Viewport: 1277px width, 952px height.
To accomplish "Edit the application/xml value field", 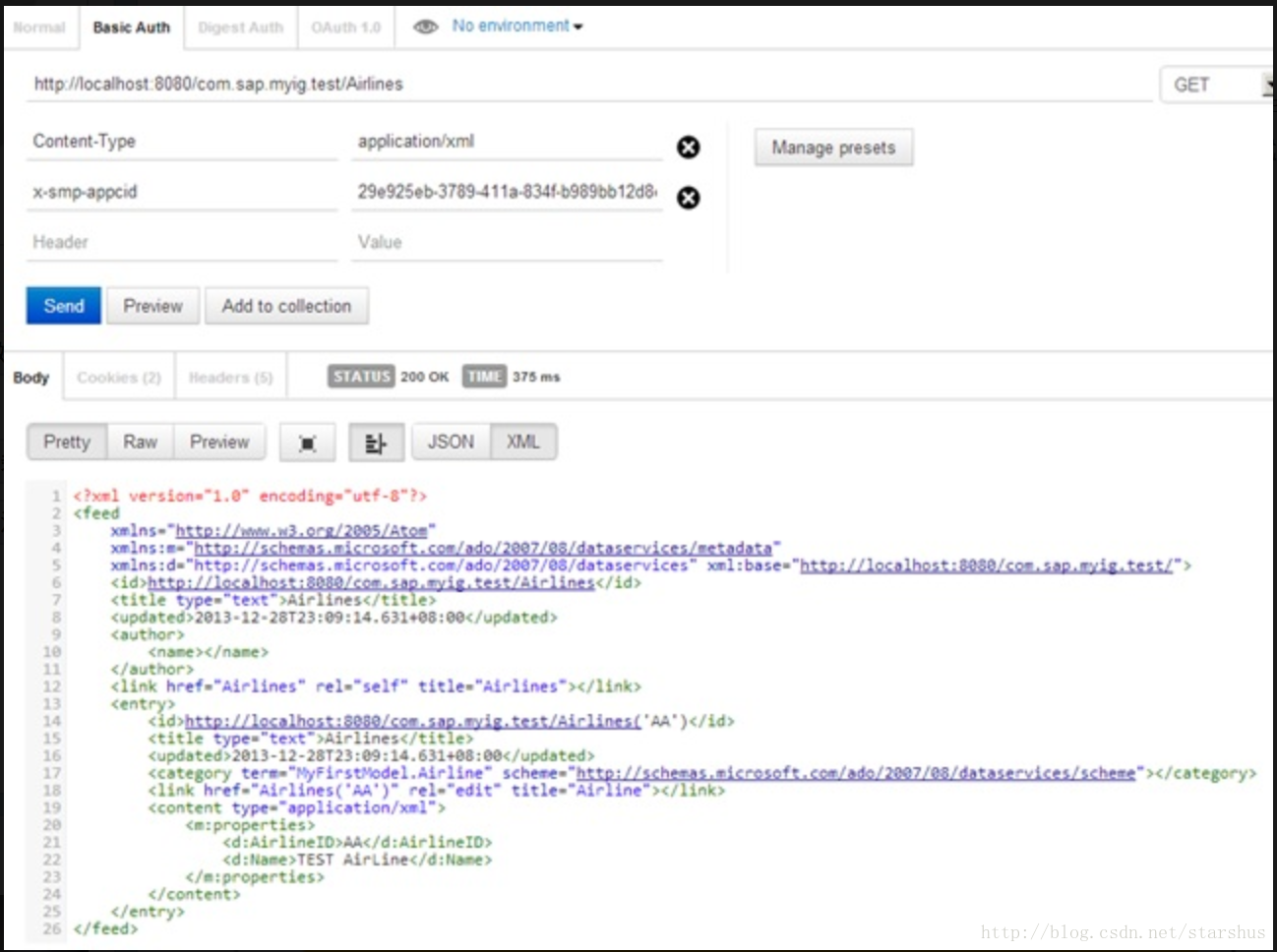I will coord(508,142).
